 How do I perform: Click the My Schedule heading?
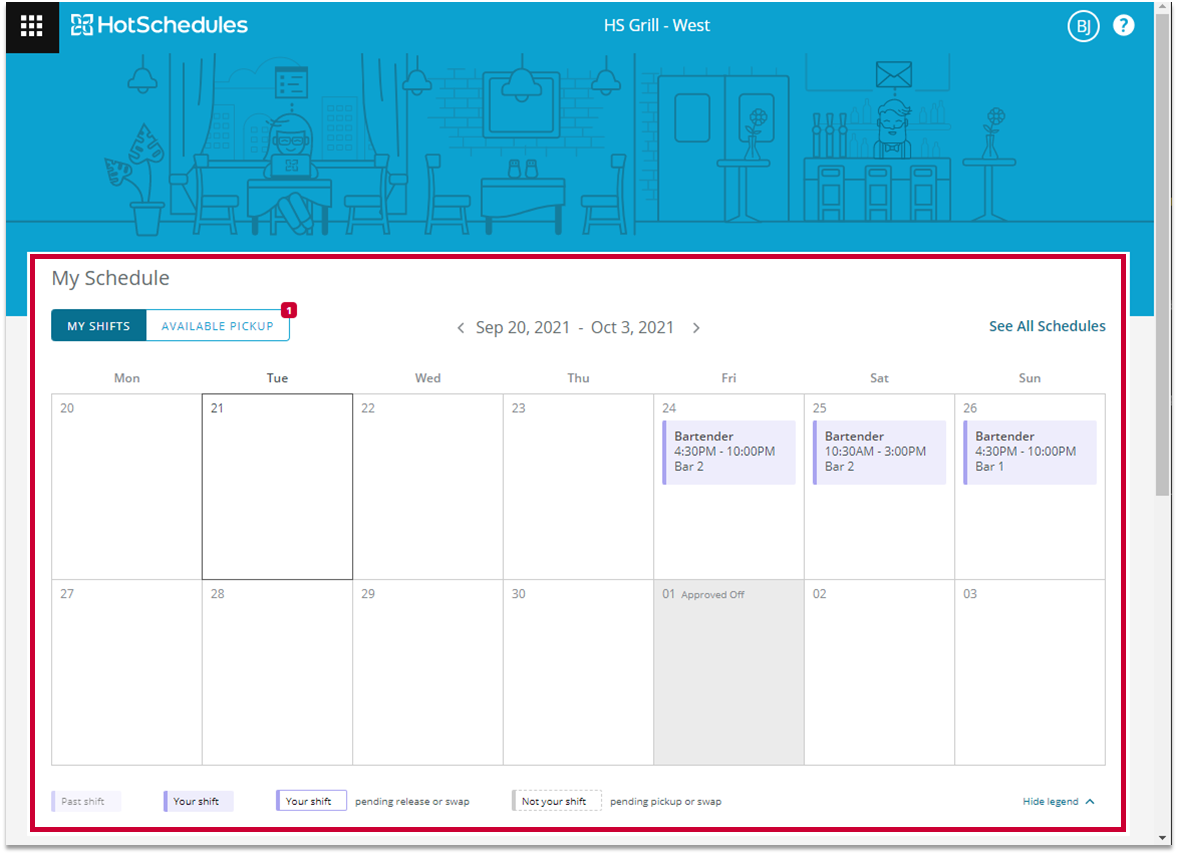point(110,278)
